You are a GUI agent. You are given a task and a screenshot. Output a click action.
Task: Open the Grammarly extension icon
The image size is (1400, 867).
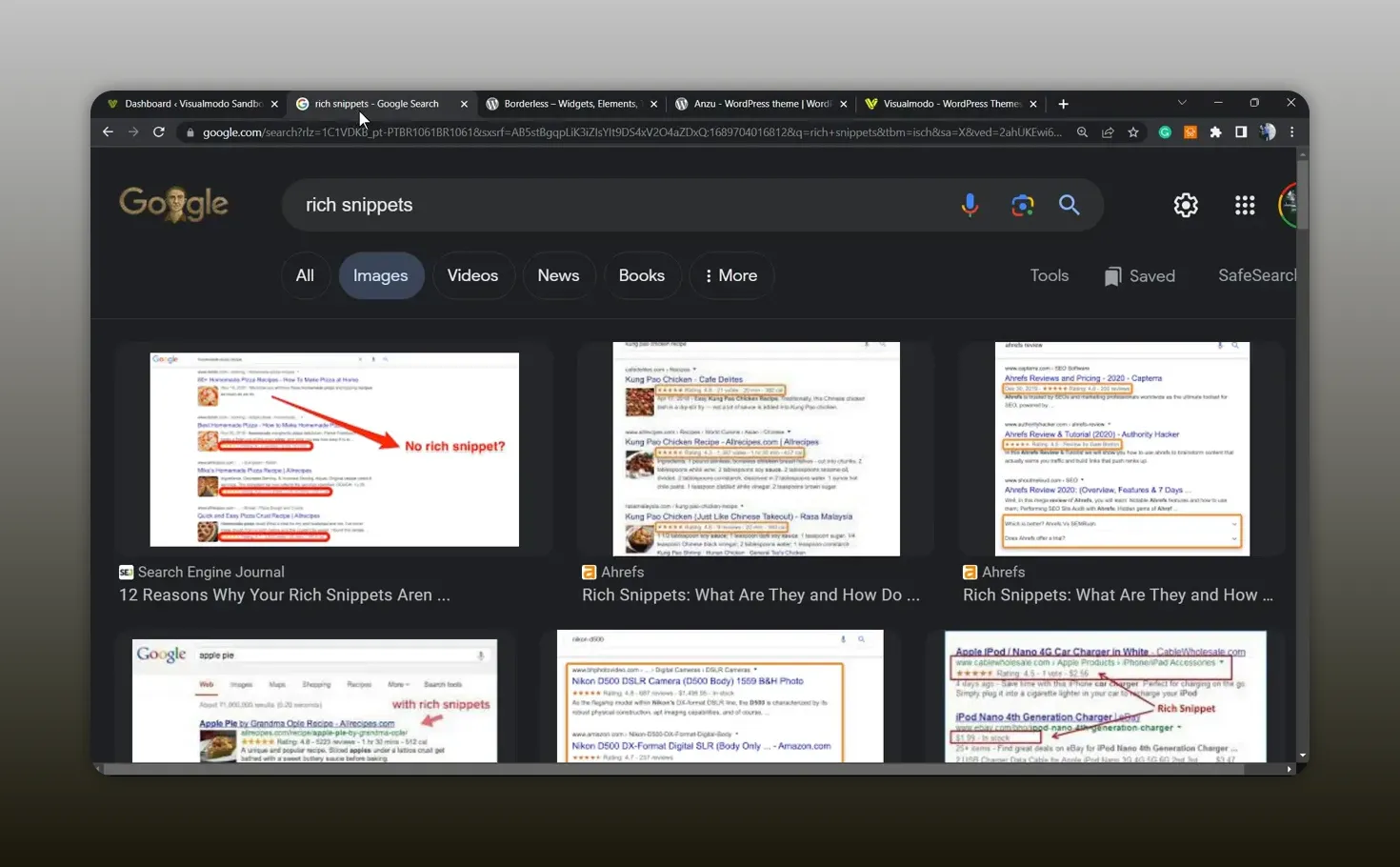coord(1165,132)
